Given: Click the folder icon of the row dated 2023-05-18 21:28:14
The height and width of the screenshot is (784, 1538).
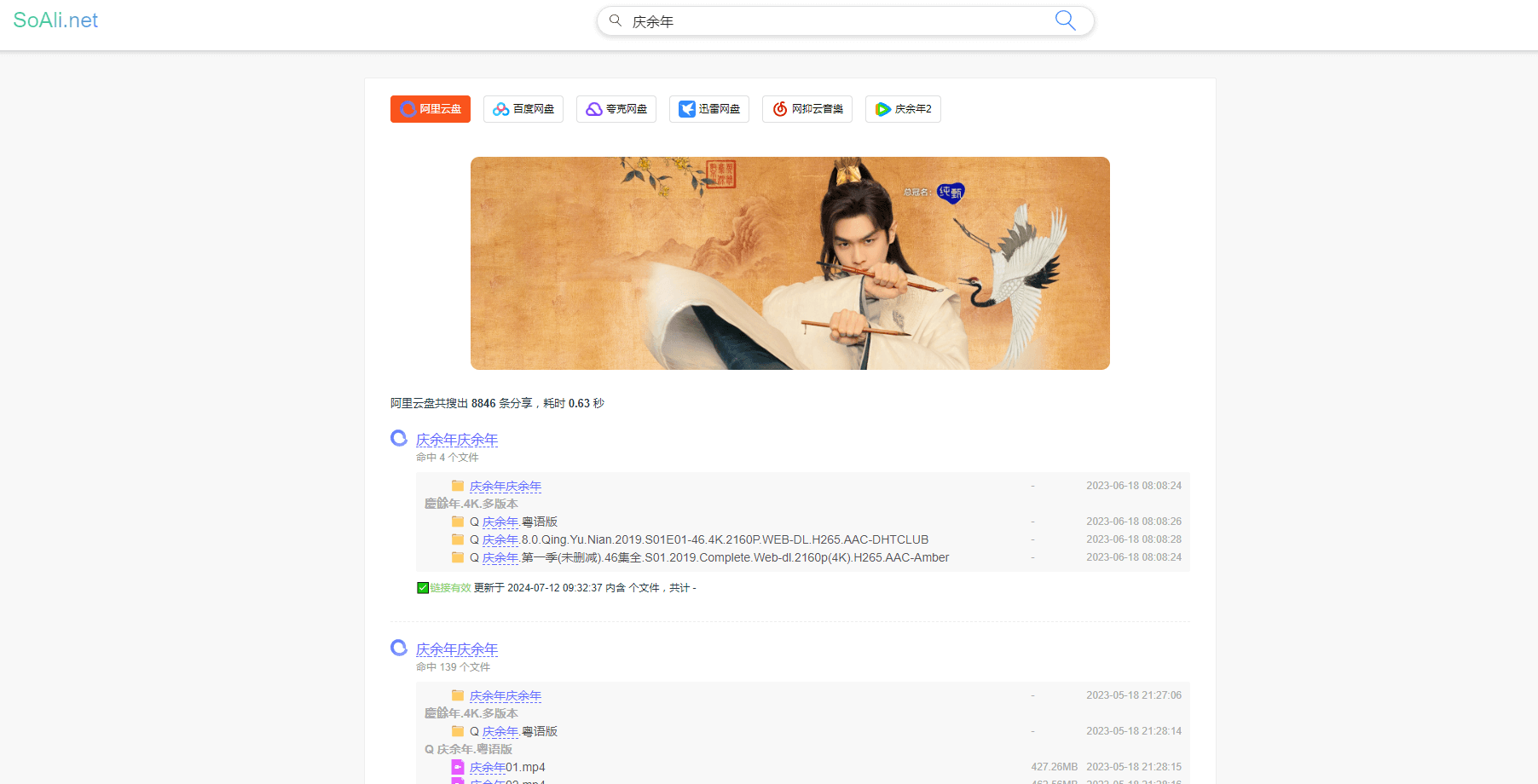Looking at the screenshot, I should (458, 731).
